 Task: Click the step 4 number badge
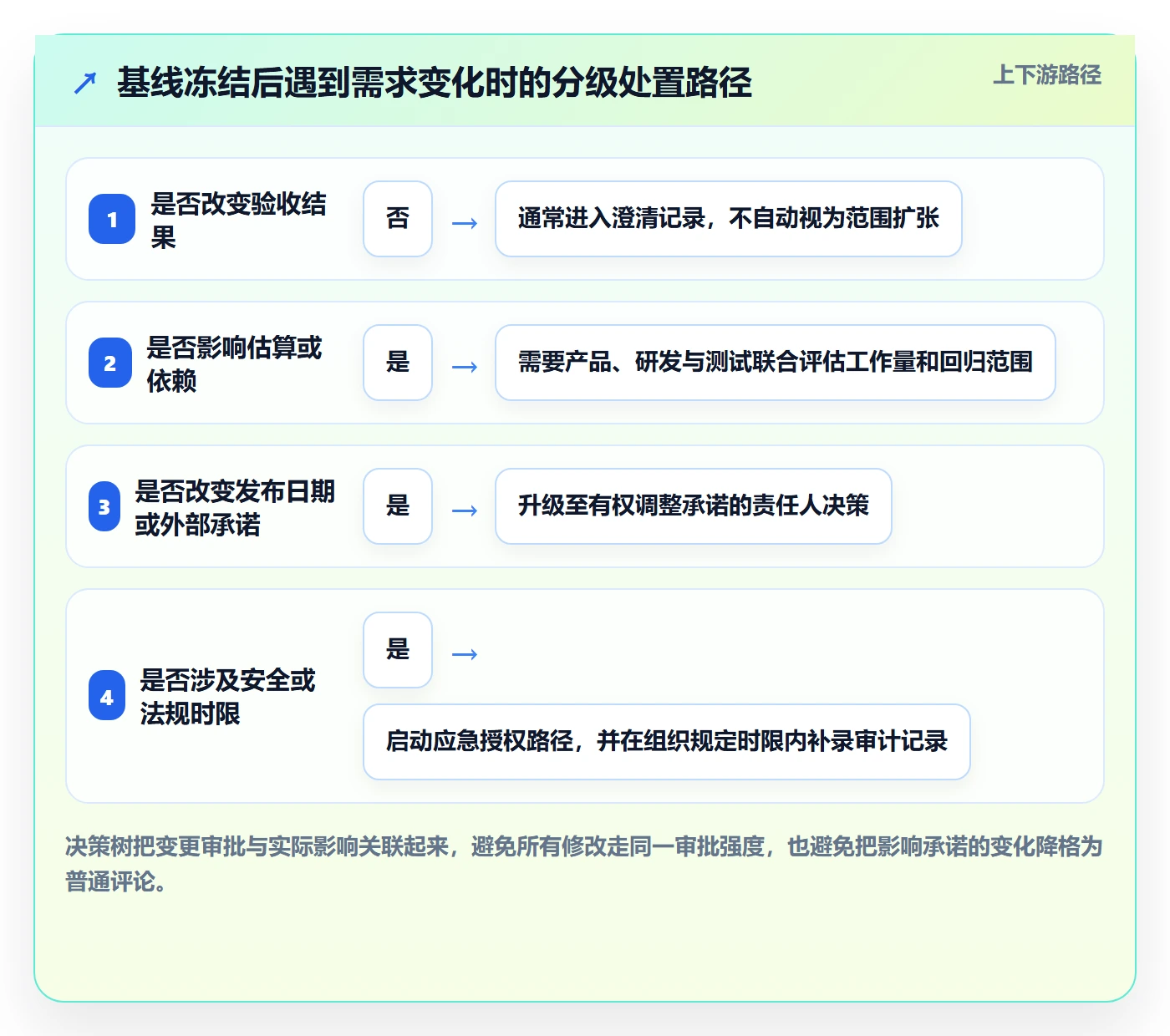click(x=107, y=695)
